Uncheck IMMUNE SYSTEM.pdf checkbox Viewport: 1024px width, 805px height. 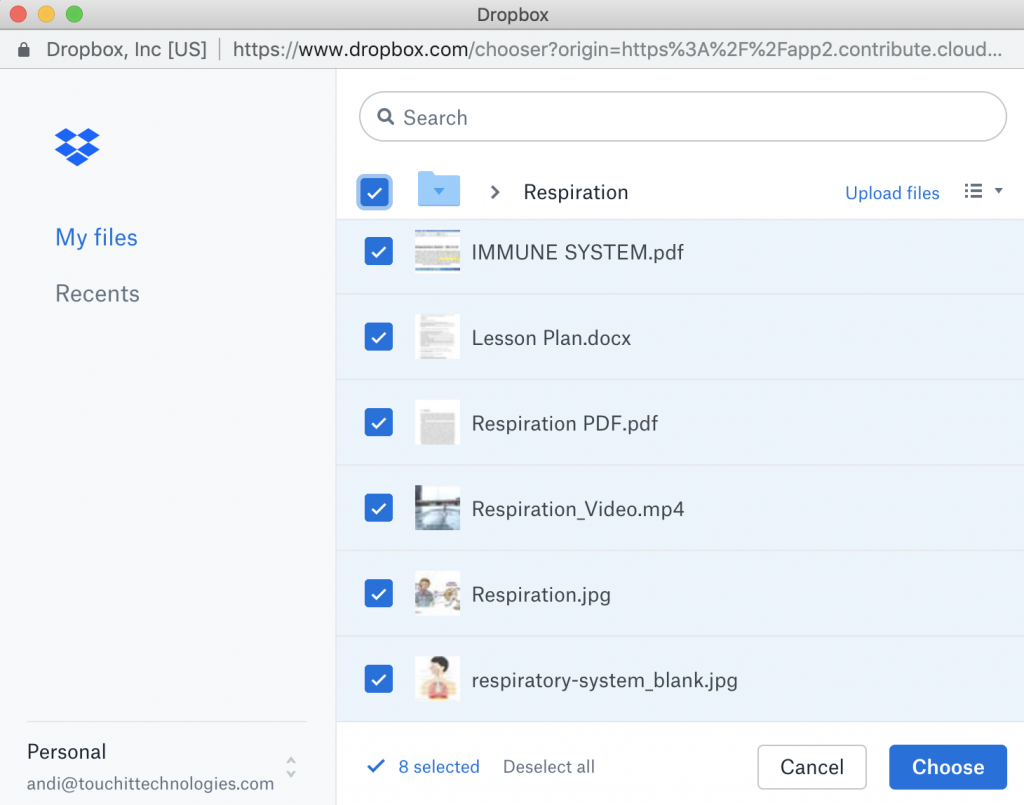click(x=379, y=251)
